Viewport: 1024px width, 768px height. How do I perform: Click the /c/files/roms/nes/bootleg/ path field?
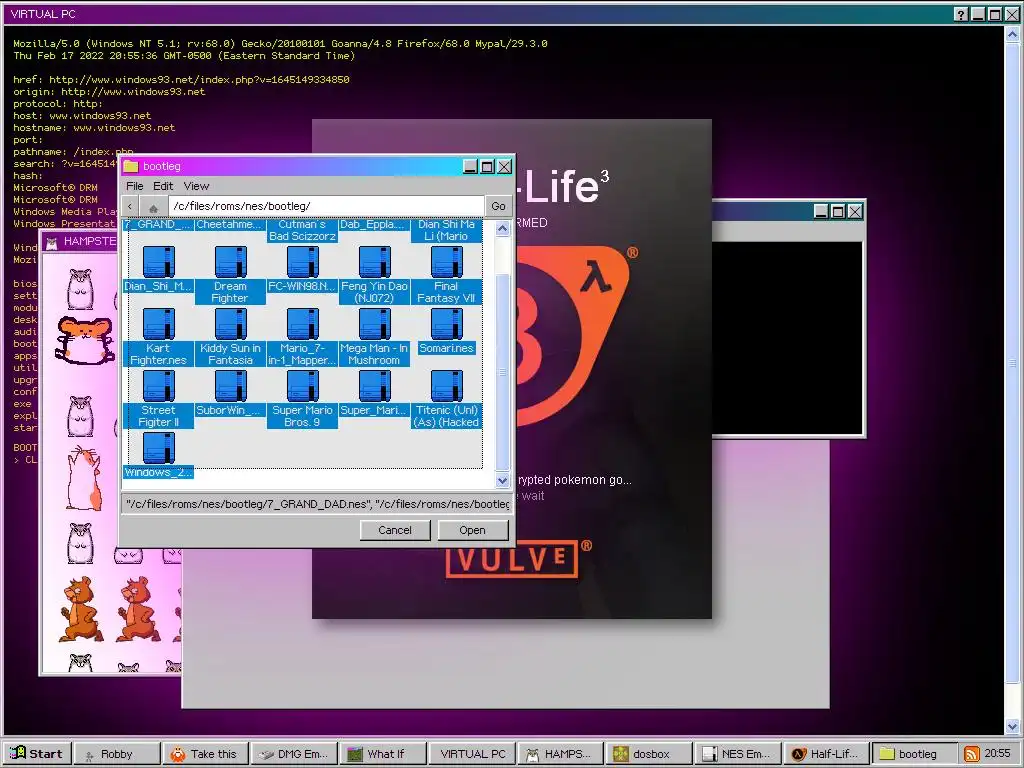point(327,206)
